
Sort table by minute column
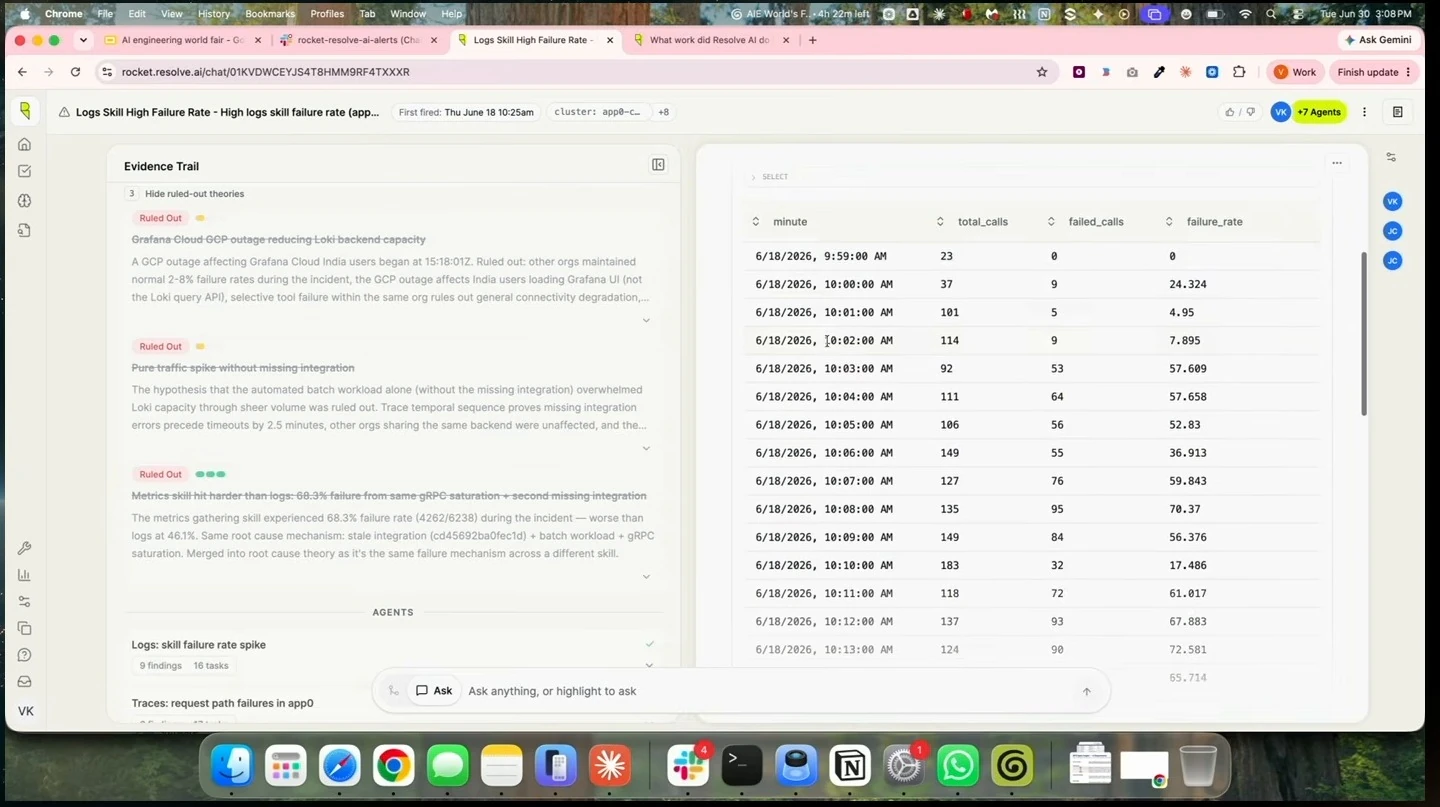(756, 222)
